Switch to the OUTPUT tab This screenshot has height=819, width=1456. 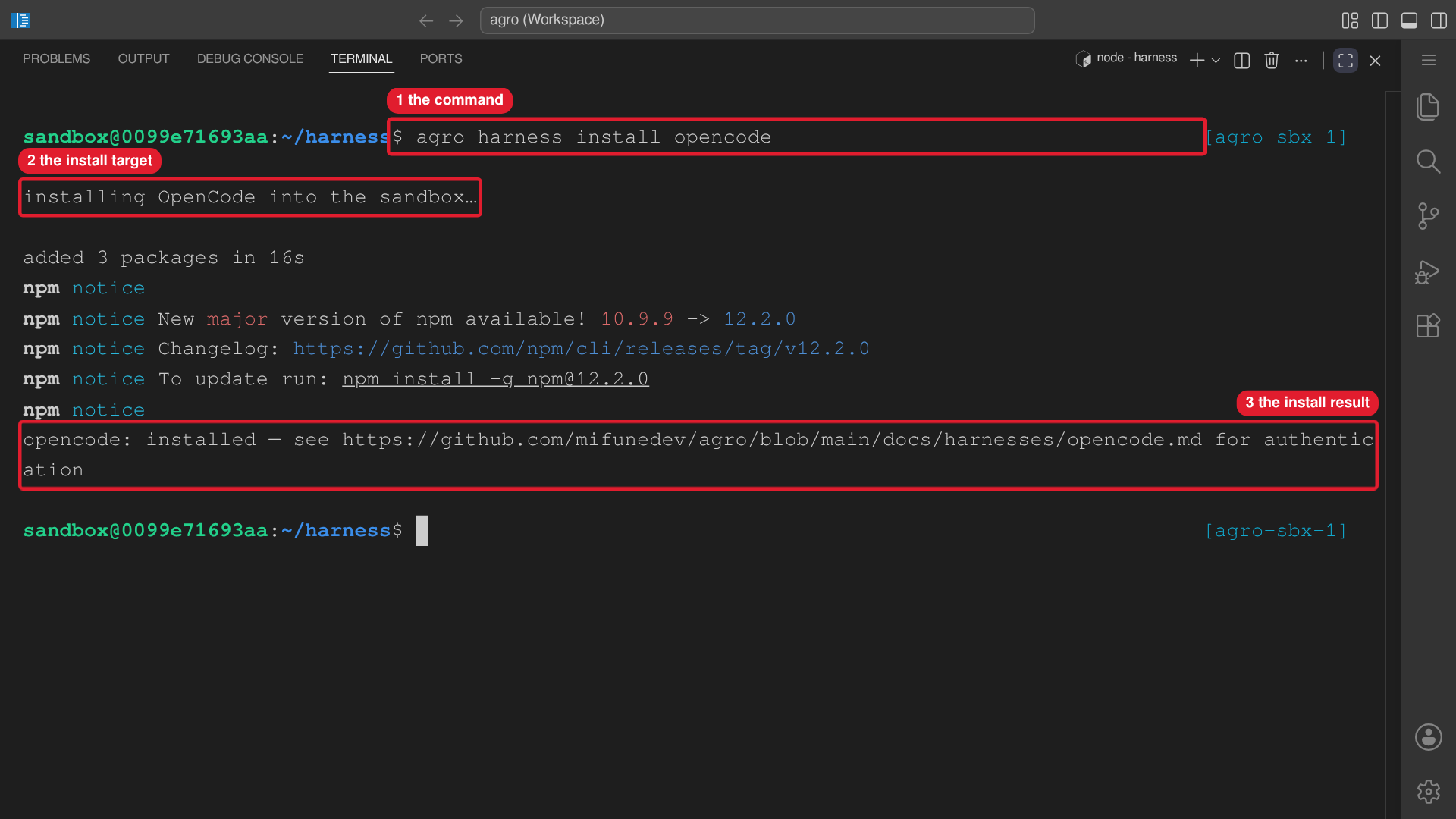point(143,58)
